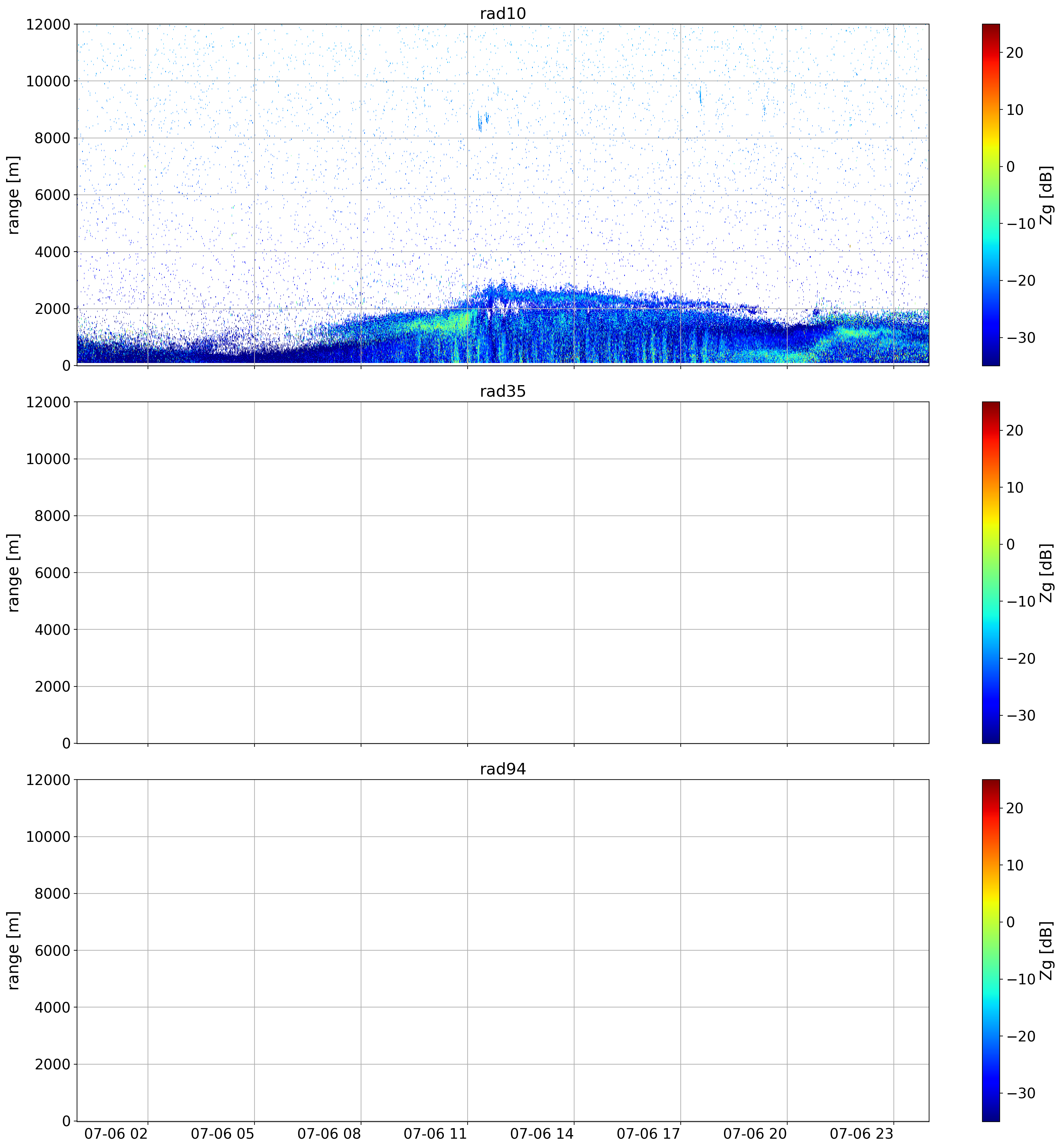Click the 0 tick on rad35 colorbar

click(1011, 544)
